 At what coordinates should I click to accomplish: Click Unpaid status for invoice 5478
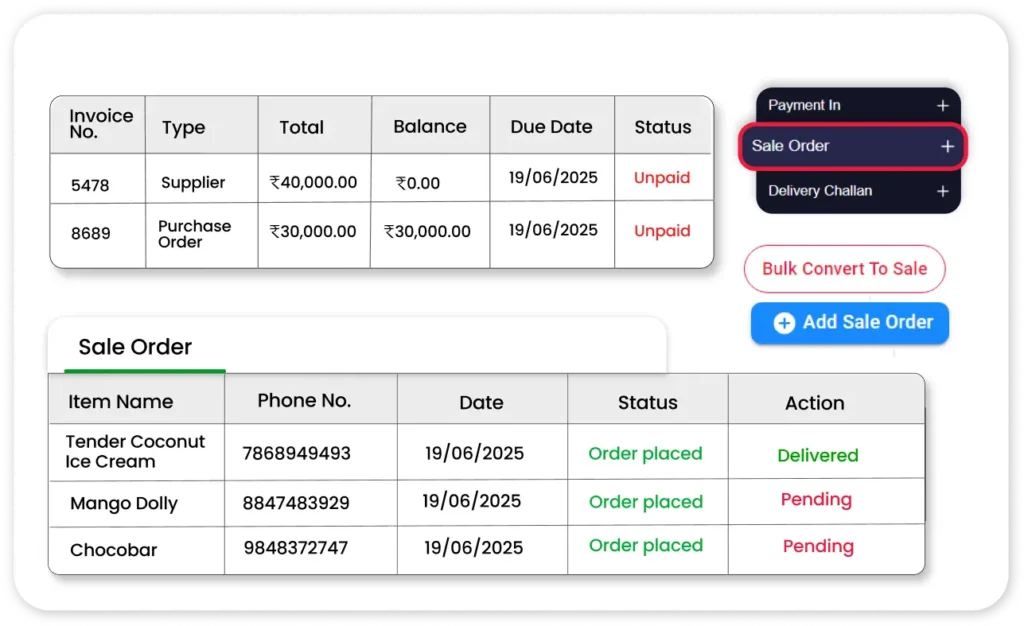(x=662, y=178)
